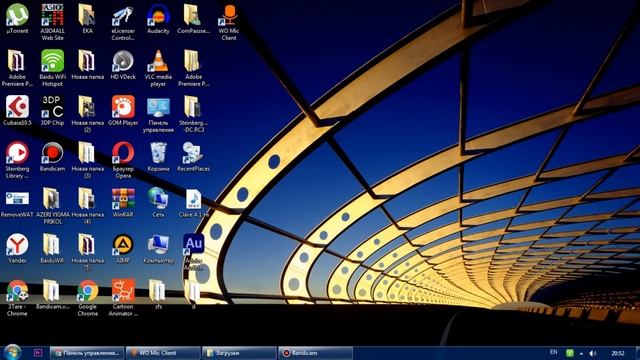Open the Браузер Opera shortcut

click(123, 160)
